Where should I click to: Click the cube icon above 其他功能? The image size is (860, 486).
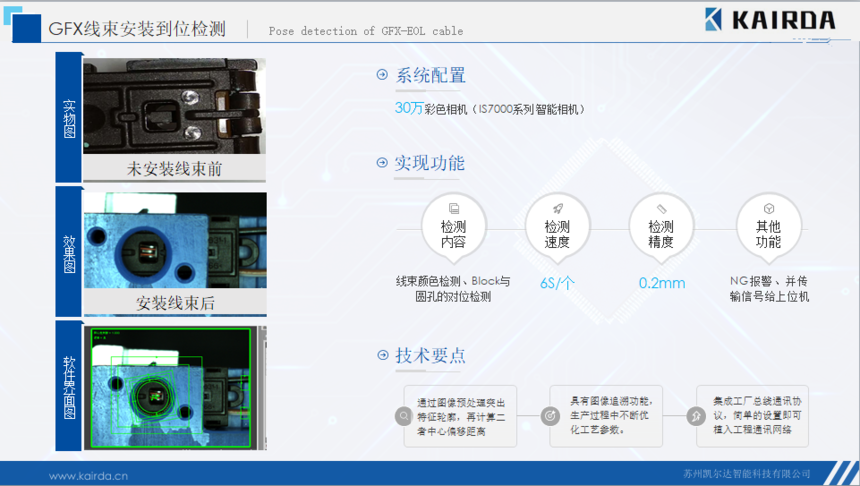coord(768,208)
